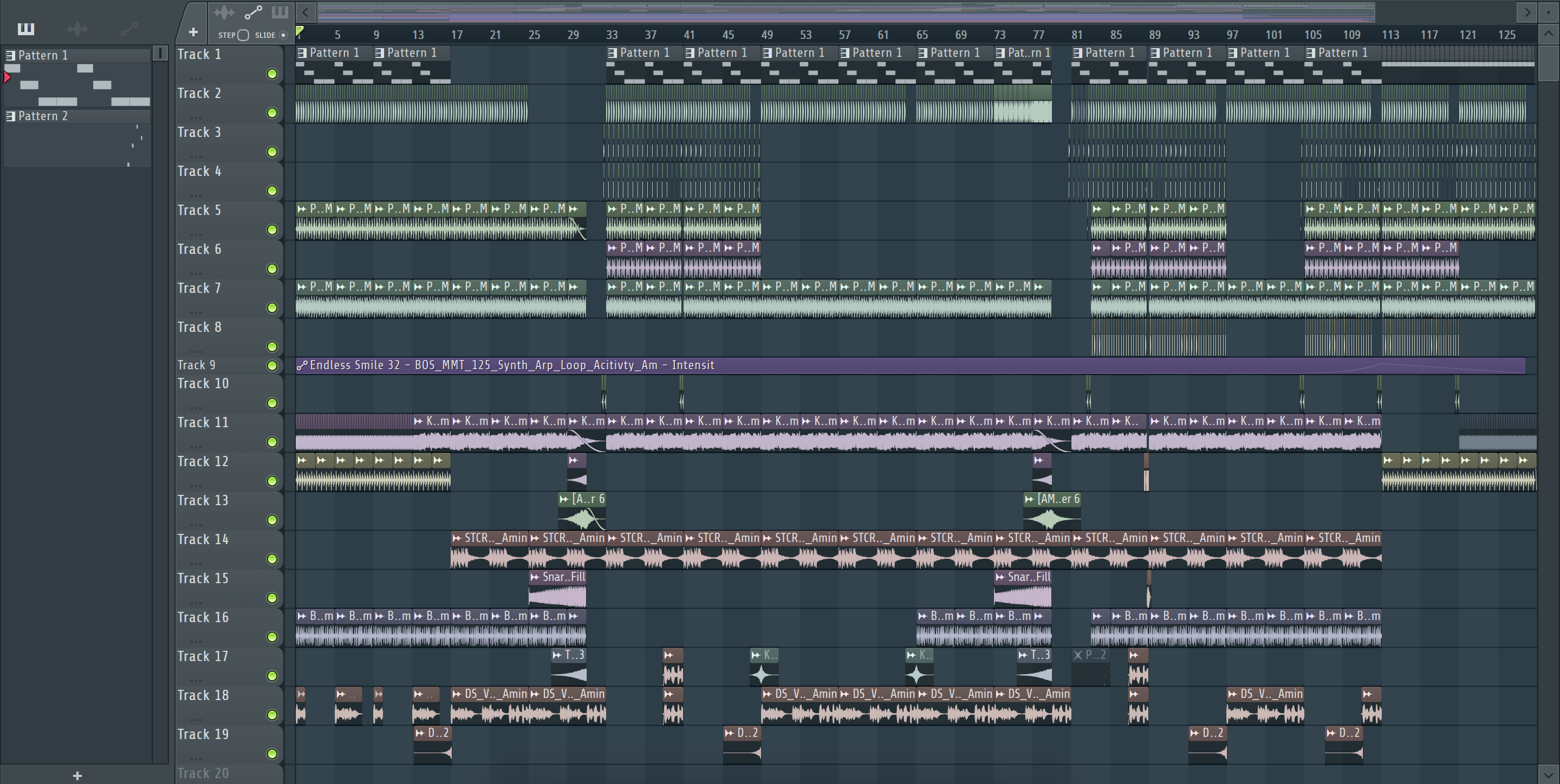Image resolution: width=1560 pixels, height=784 pixels.
Task: Click the automation clip focus icon
Action: (253, 12)
